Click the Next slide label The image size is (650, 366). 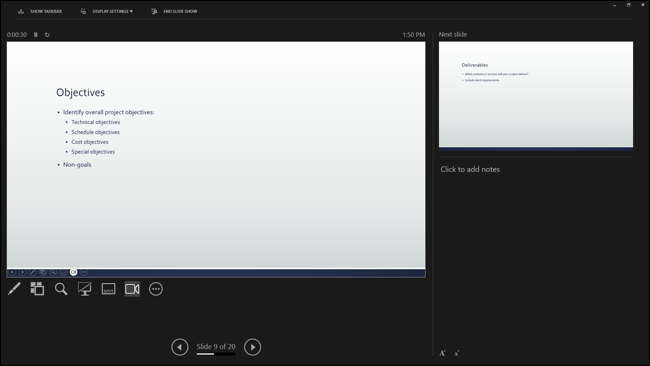pyautogui.click(x=453, y=34)
